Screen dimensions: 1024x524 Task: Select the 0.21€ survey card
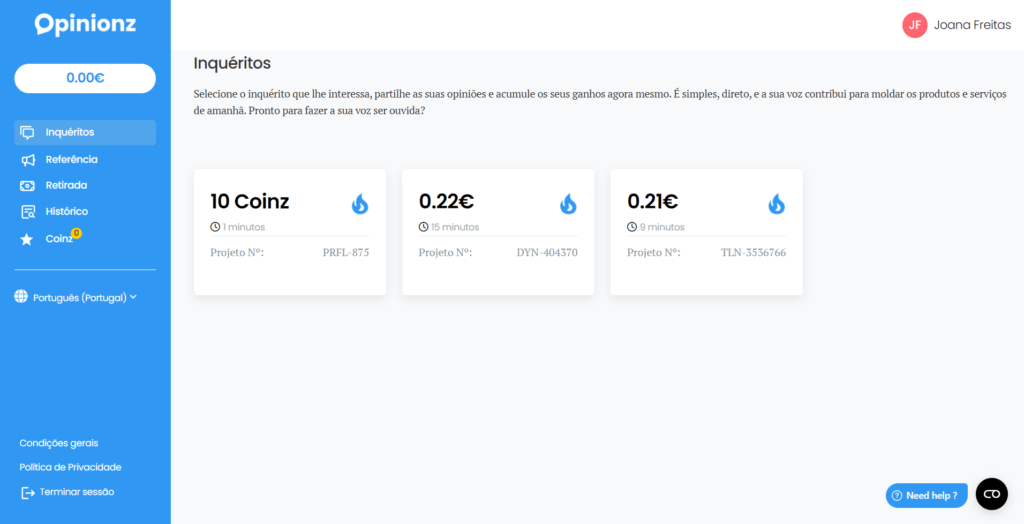click(x=707, y=232)
